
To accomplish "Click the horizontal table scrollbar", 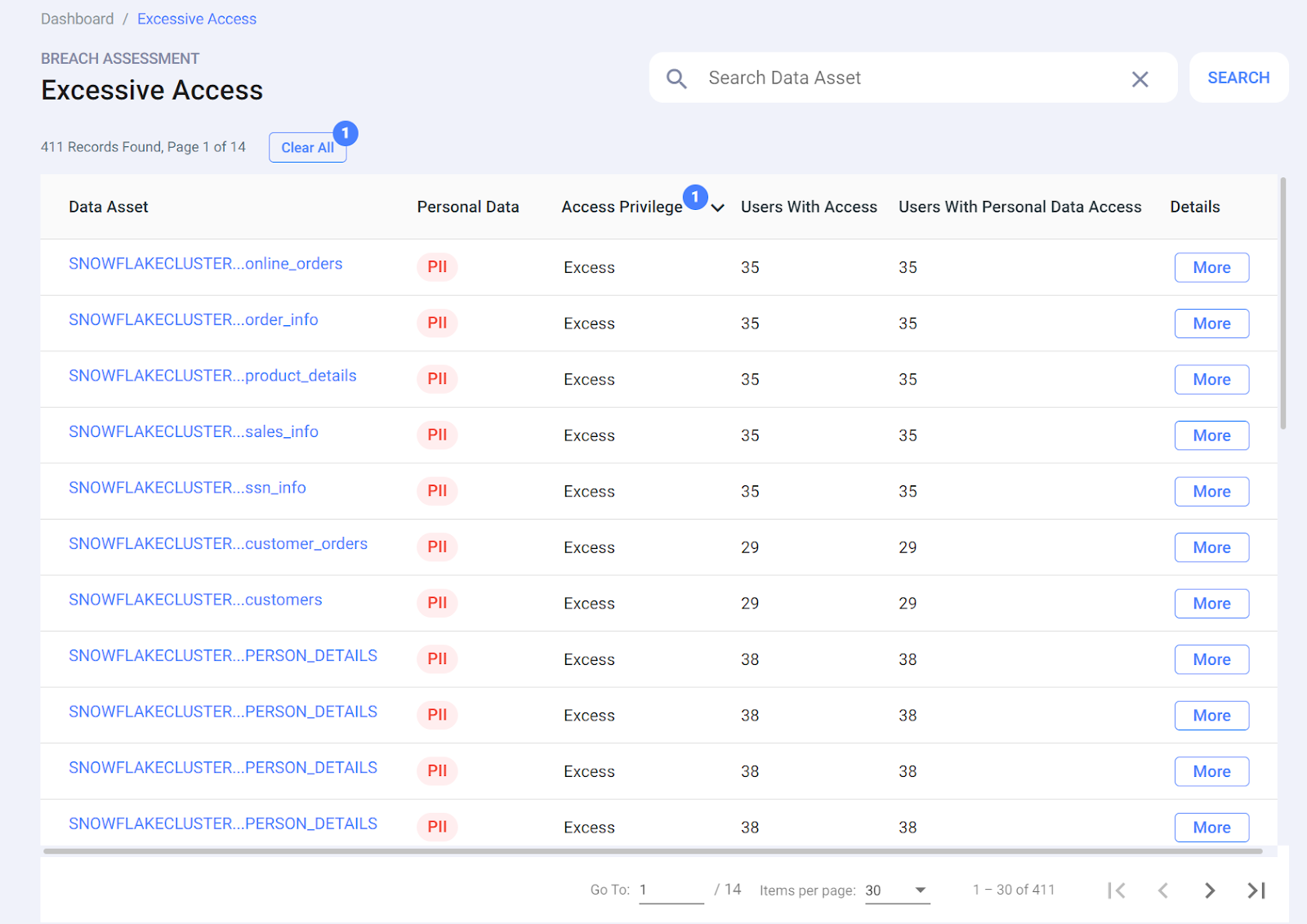I will [x=652, y=851].
